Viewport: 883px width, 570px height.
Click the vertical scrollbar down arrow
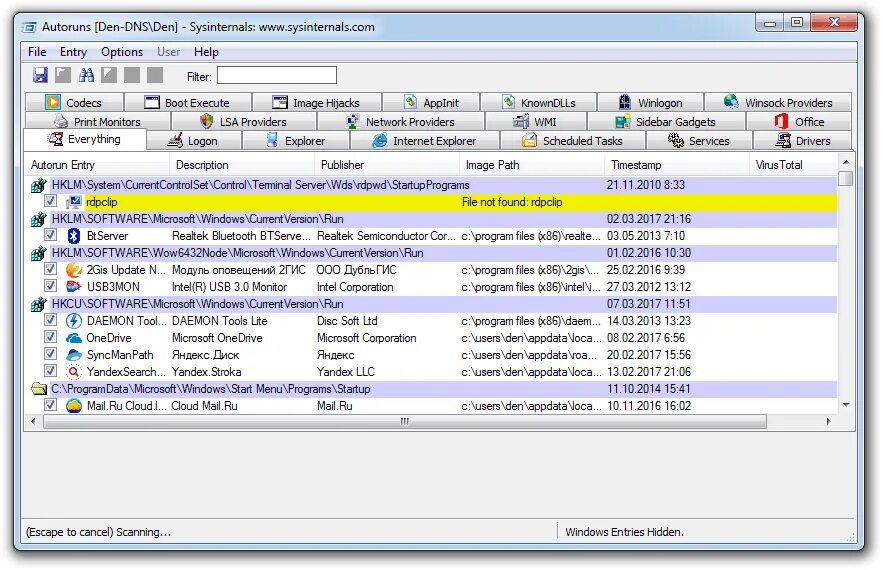[x=846, y=405]
